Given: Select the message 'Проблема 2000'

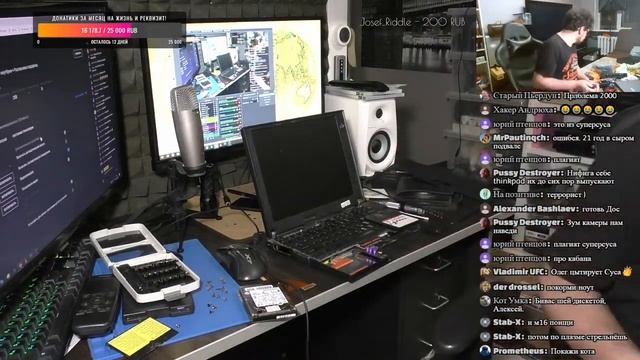Looking at the screenshot, I should point(589,96).
